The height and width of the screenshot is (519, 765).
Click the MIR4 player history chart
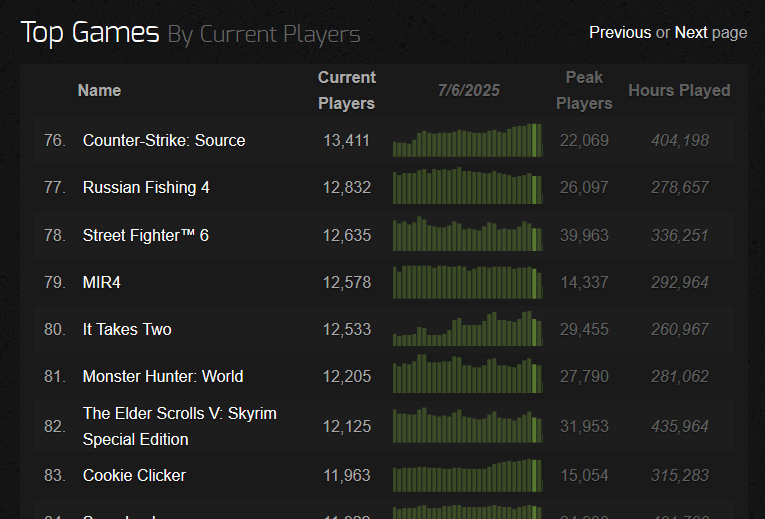coord(467,282)
